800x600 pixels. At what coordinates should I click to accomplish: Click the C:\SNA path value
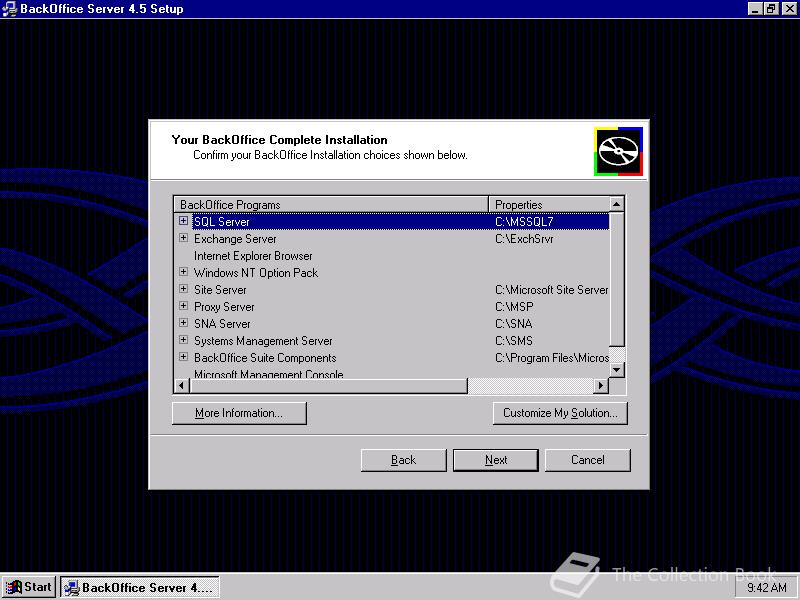click(x=514, y=323)
